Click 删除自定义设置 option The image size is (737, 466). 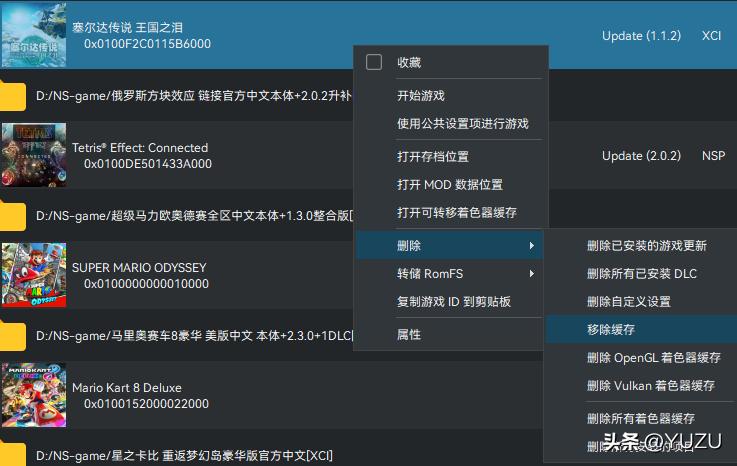[628, 301]
